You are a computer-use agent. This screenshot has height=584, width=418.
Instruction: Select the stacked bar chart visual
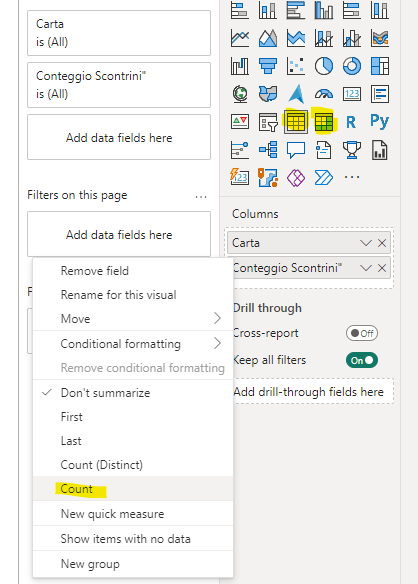[240, 10]
